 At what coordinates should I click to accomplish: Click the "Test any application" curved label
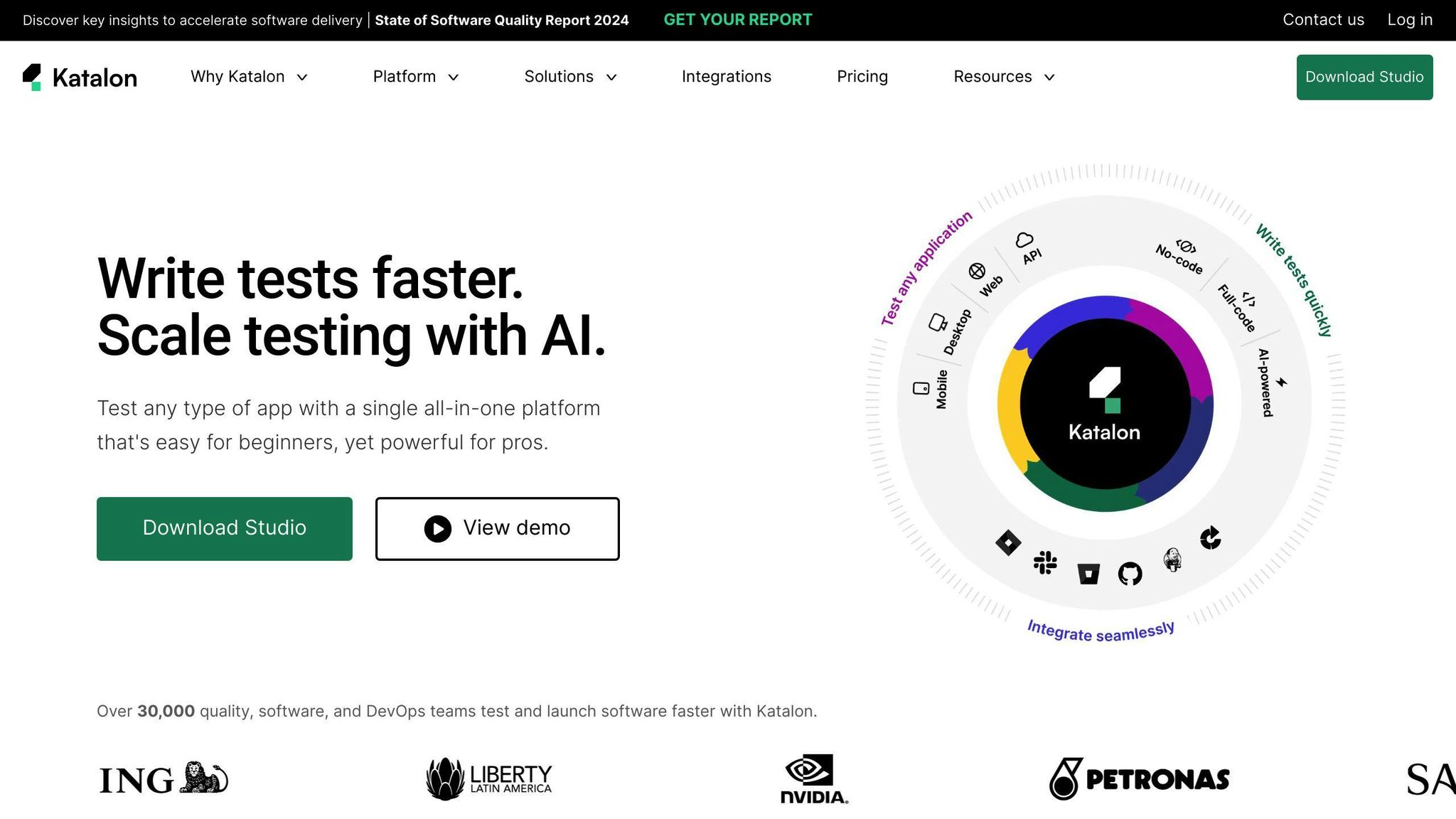coord(926,268)
